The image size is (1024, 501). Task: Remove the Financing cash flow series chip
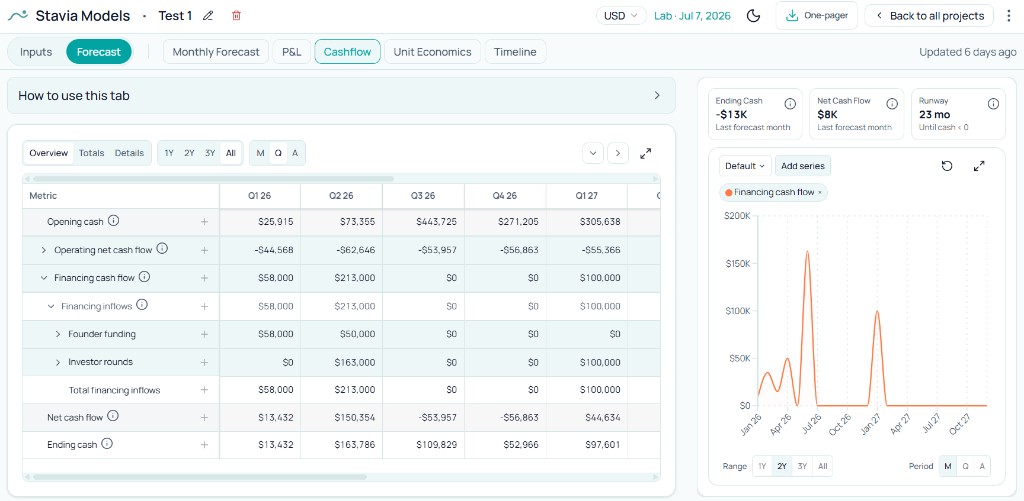pyautogui.click(x=820, y=193)
